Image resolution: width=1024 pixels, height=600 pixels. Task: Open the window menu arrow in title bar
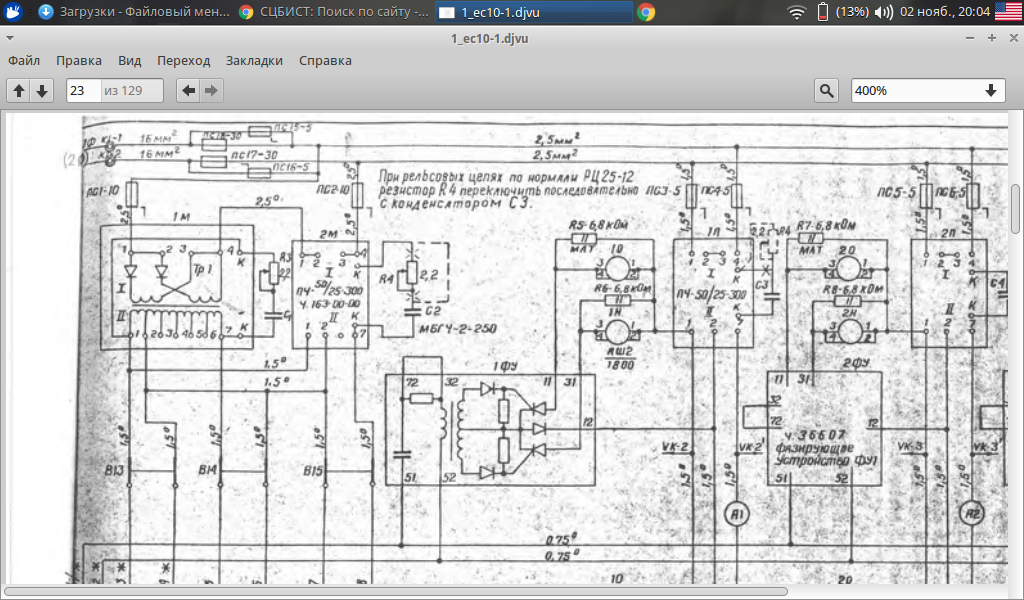tap(9, 38)
